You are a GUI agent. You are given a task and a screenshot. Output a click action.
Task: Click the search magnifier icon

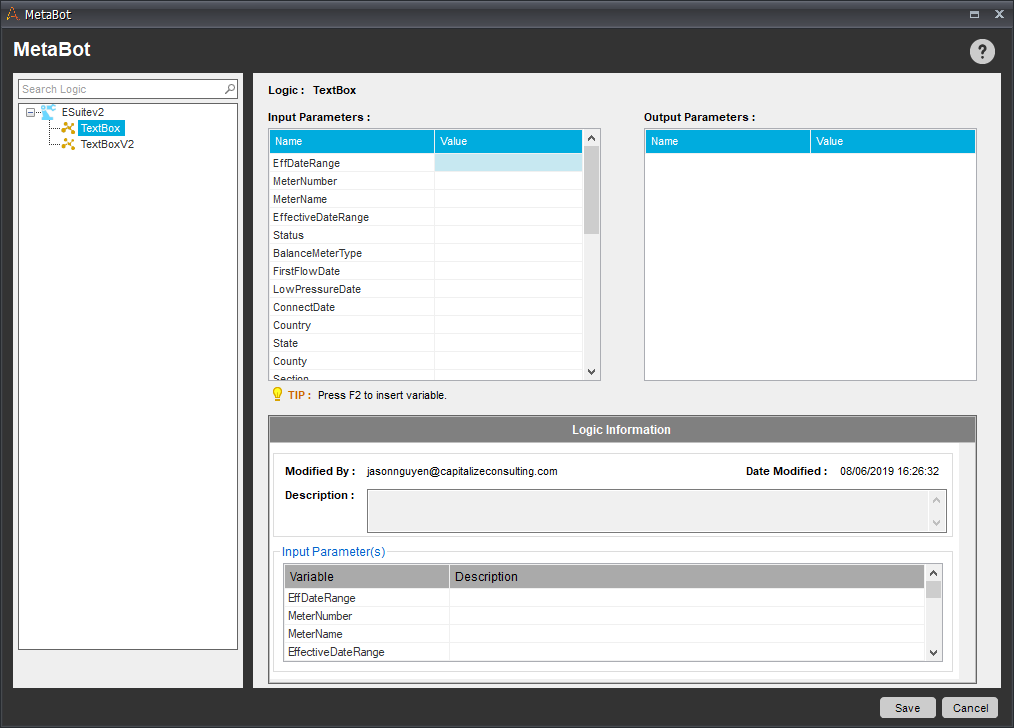[x=230, y=89]
